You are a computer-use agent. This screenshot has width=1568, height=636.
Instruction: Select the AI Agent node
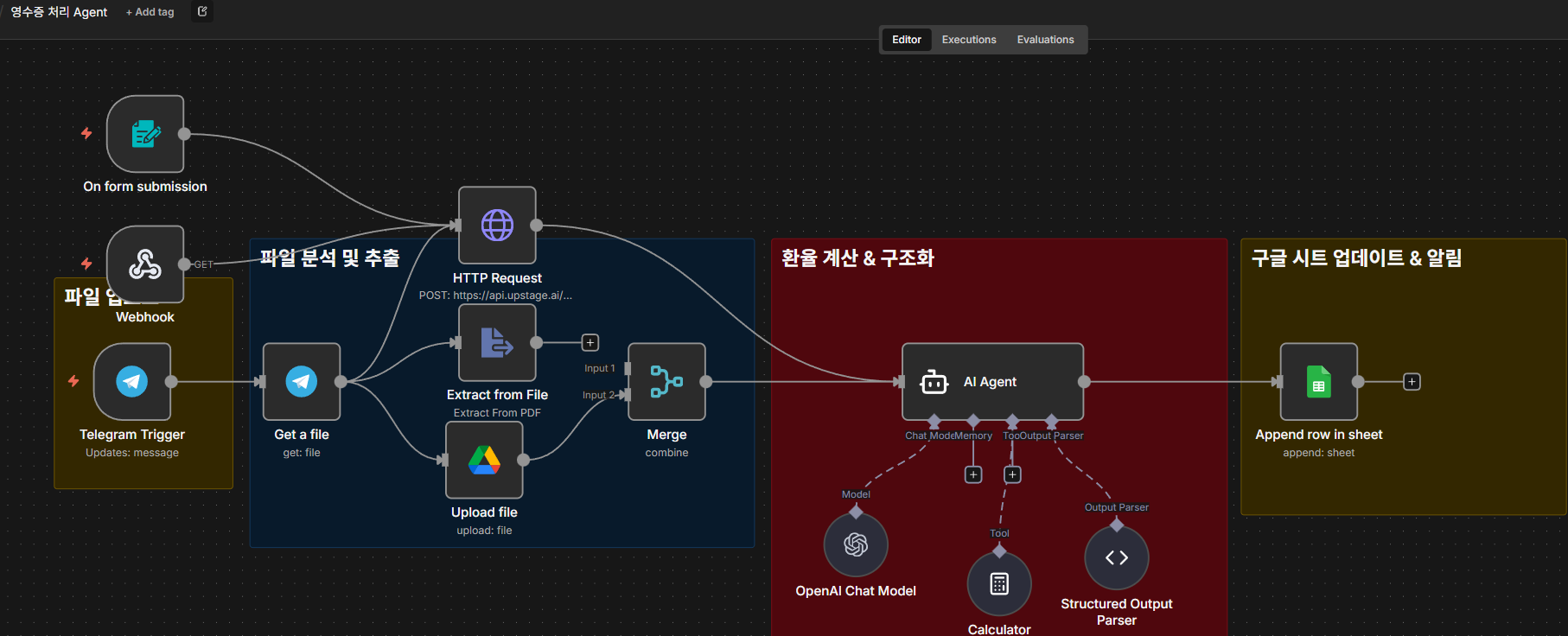[991, 382]
